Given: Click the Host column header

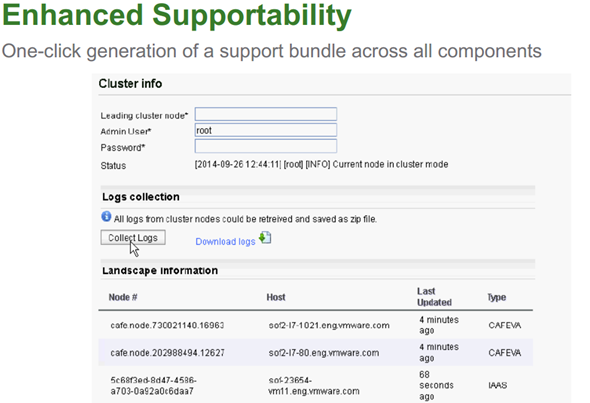Looking at the screenshot, I should (x=276, y=297).
